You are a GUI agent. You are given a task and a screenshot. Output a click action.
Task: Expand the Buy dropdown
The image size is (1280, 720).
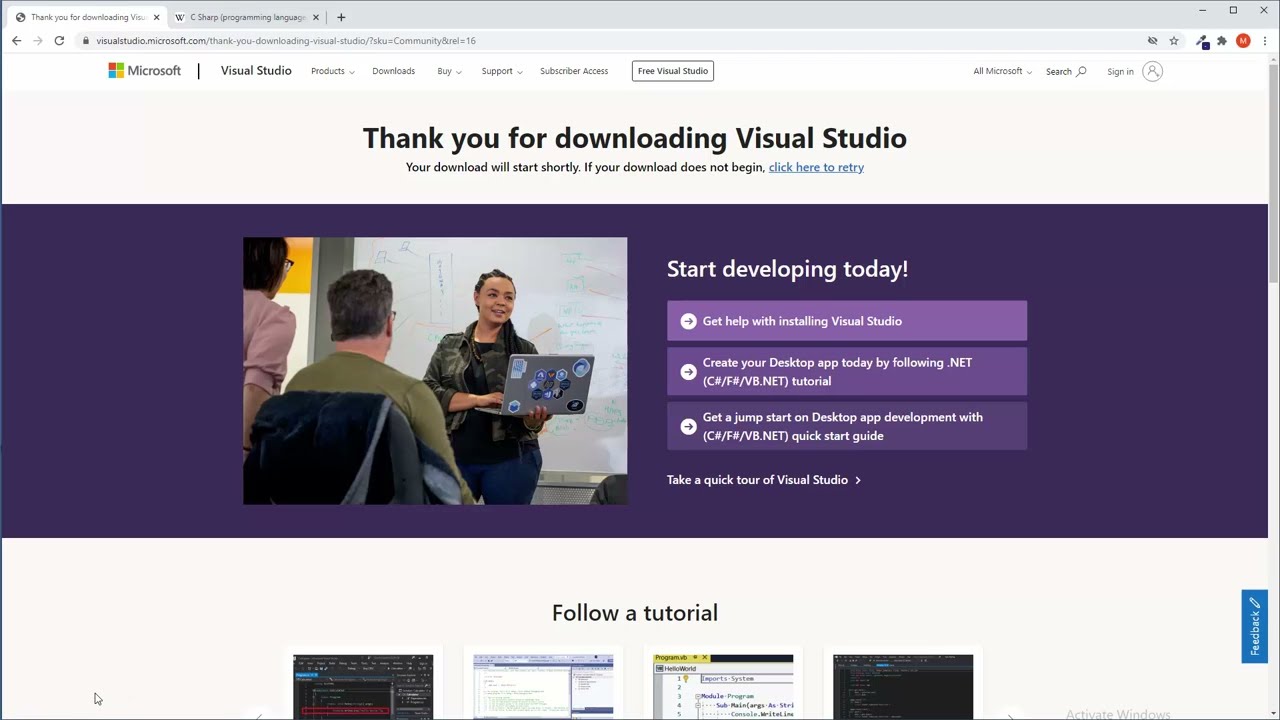tap(449, 71)
